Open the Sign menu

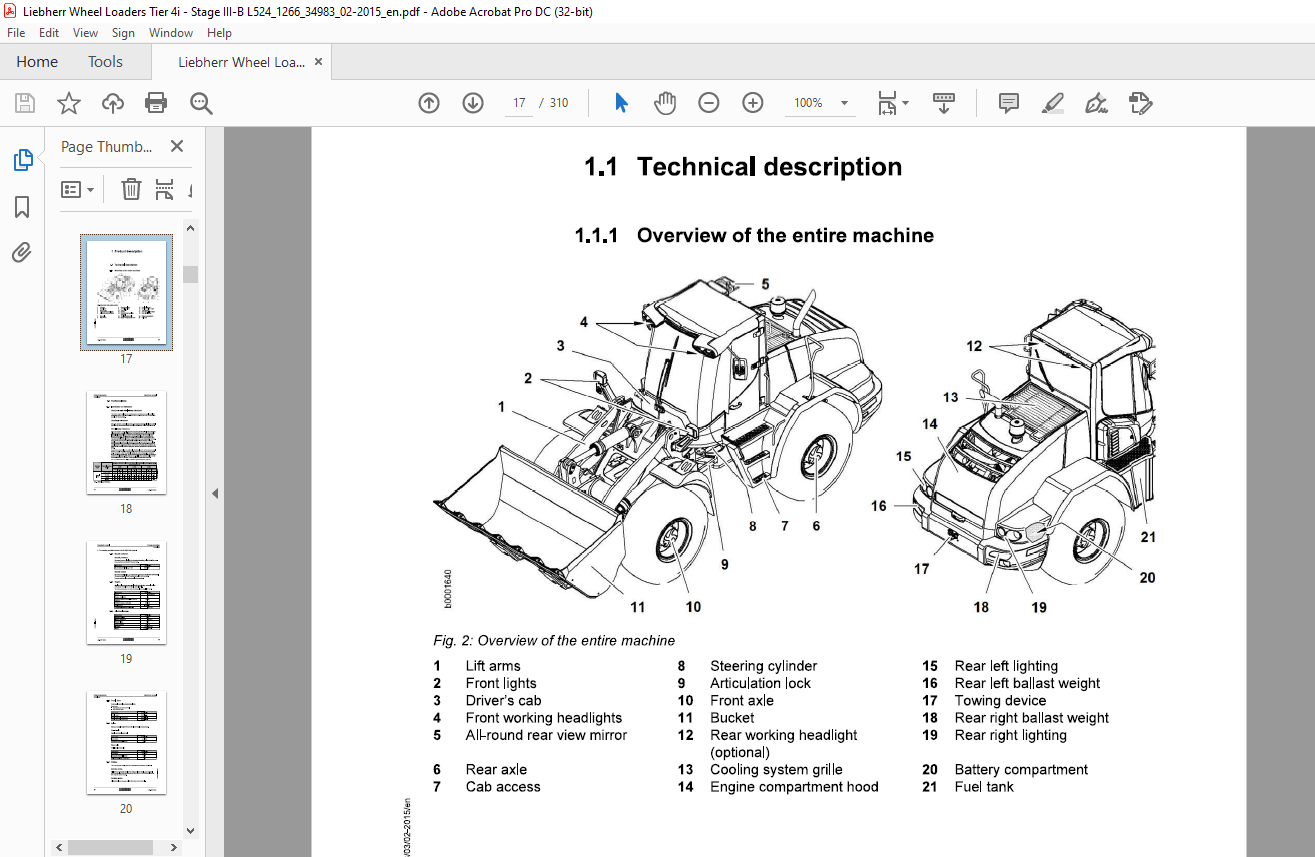point(123,33)
